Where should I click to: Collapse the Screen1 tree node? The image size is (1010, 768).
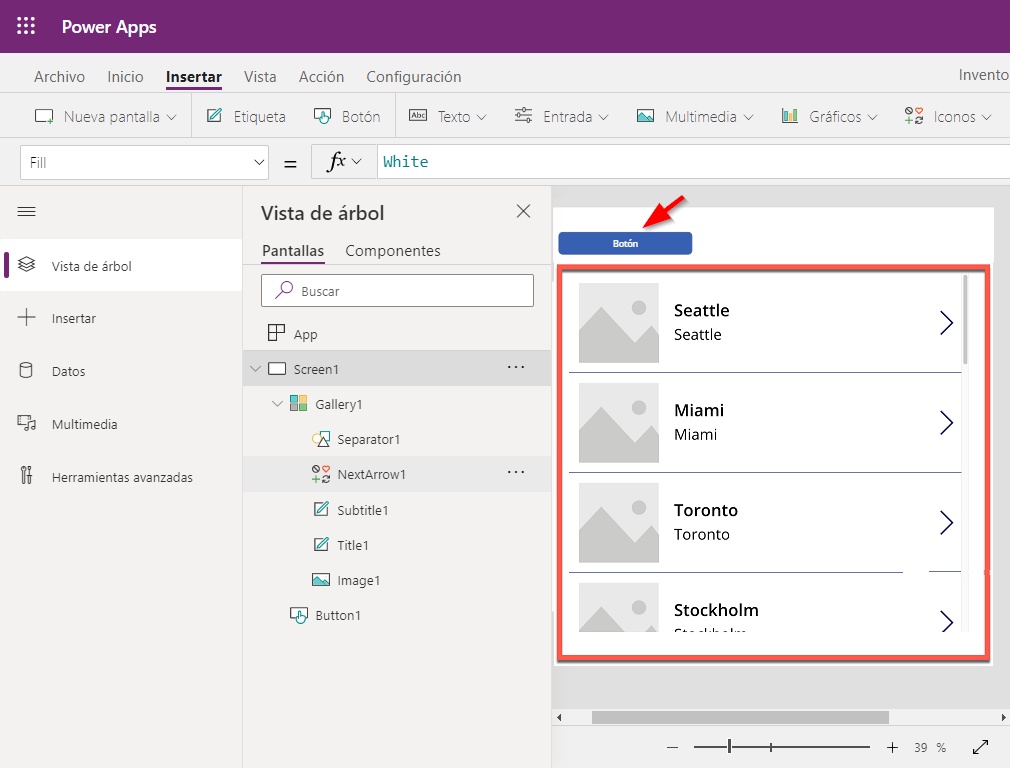(256, 369)
